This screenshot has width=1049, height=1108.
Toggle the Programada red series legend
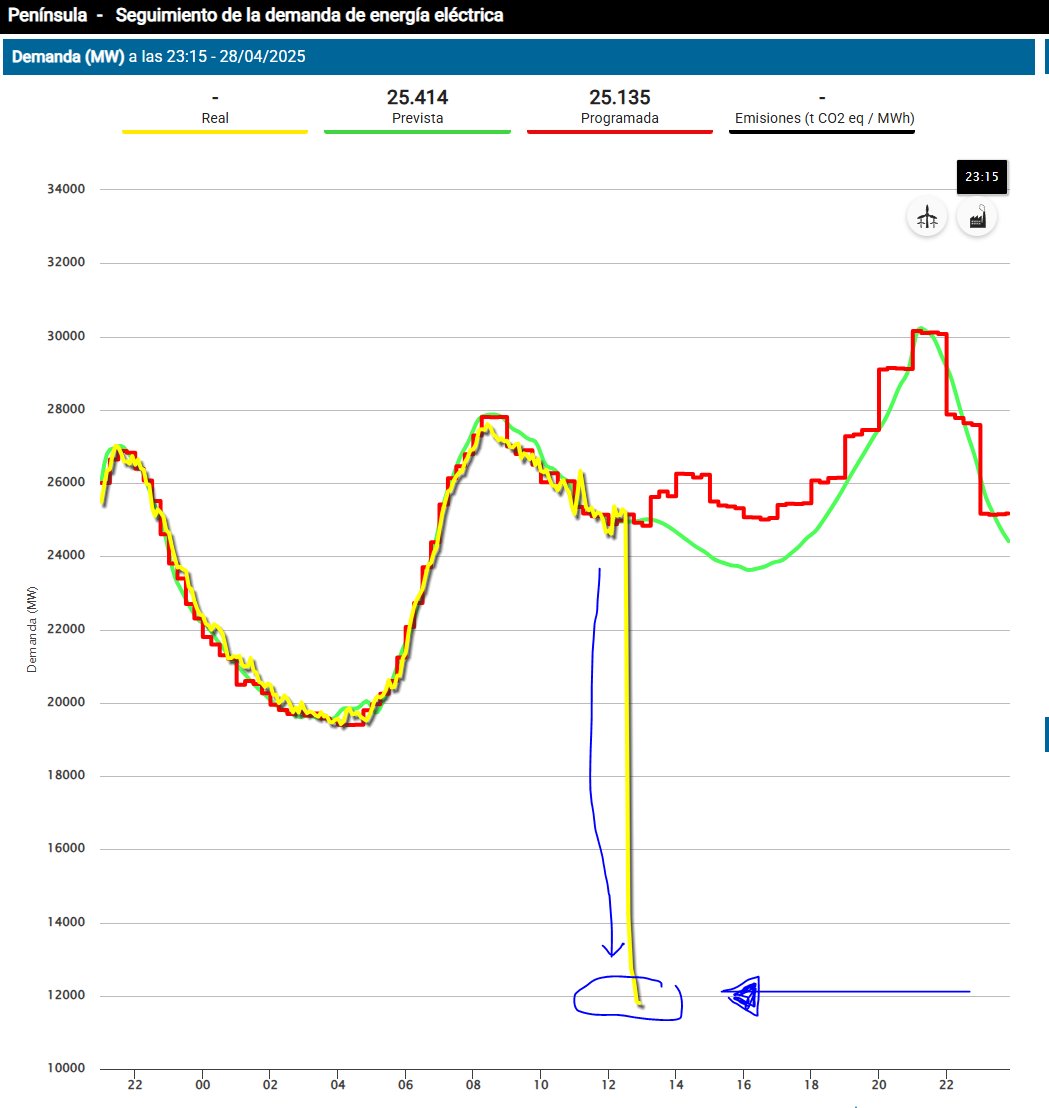(620, 118)
